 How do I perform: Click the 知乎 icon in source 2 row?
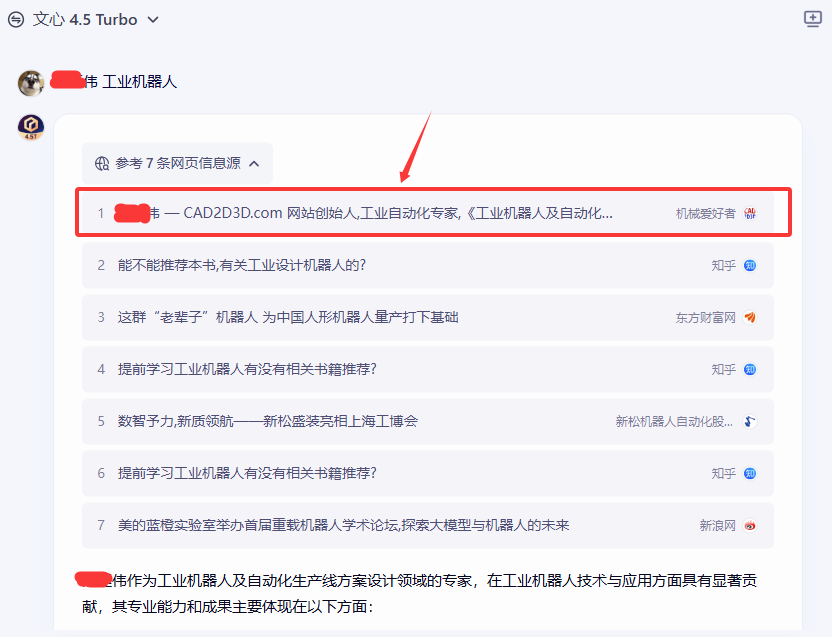click(x=750, y=265)
